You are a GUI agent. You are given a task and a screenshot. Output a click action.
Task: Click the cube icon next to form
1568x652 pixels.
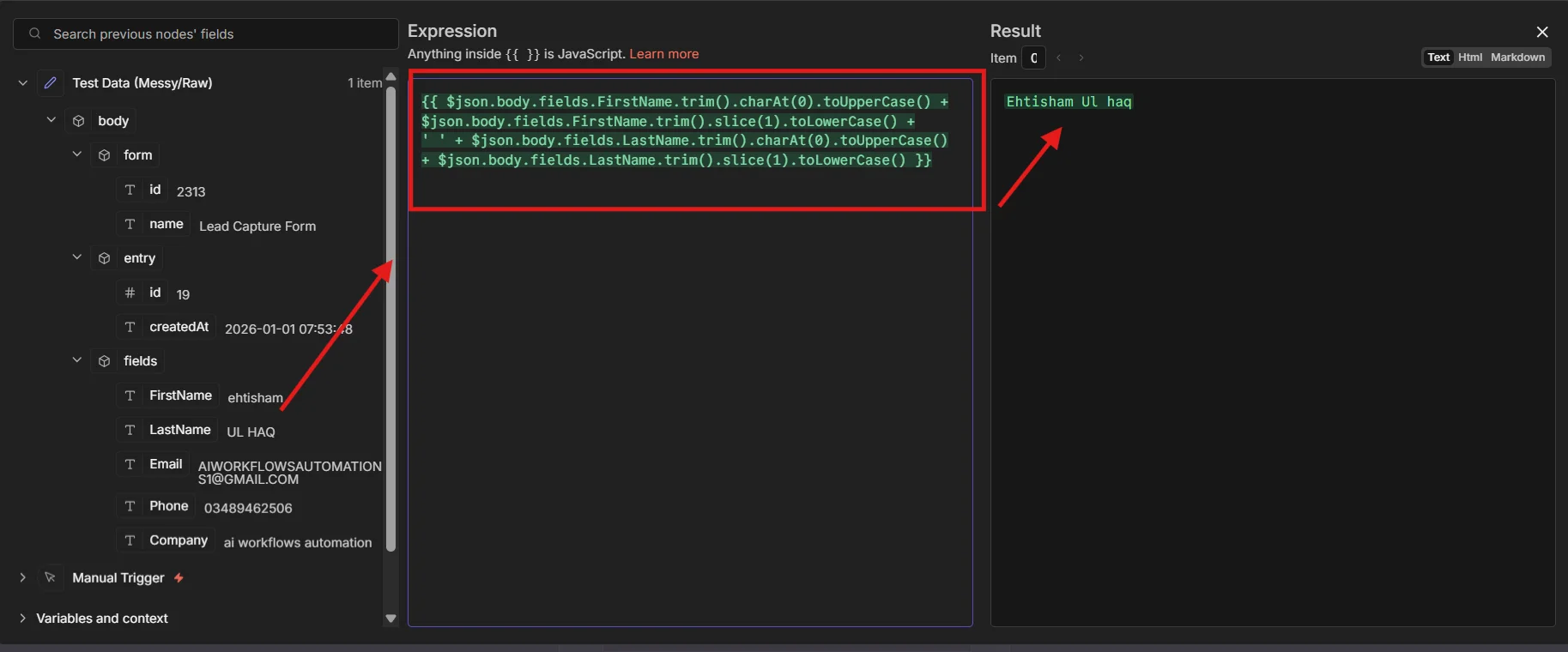[x=105, y=155]
